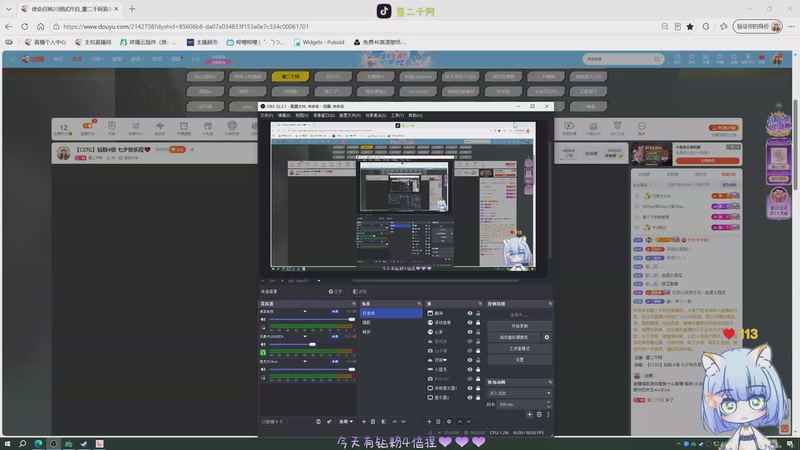
Task: Hide the 显示器2 source
Action: click(470, 397)
